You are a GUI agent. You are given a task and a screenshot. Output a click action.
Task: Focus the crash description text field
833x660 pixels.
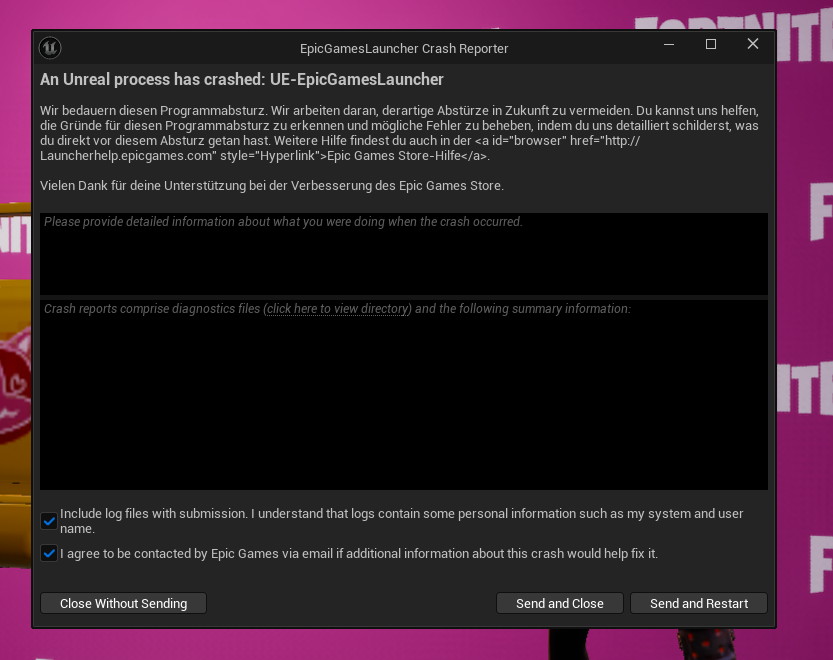point(404,253)
